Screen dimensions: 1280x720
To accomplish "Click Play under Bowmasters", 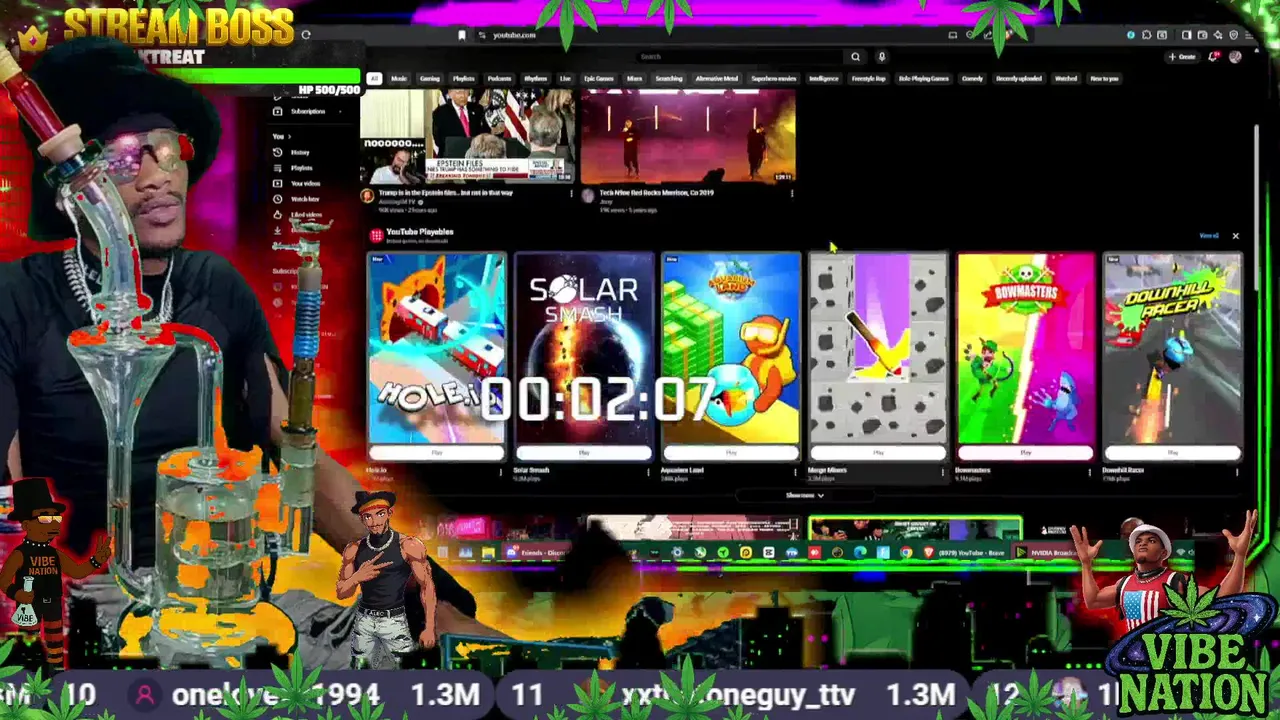I will click(1025, 453).
